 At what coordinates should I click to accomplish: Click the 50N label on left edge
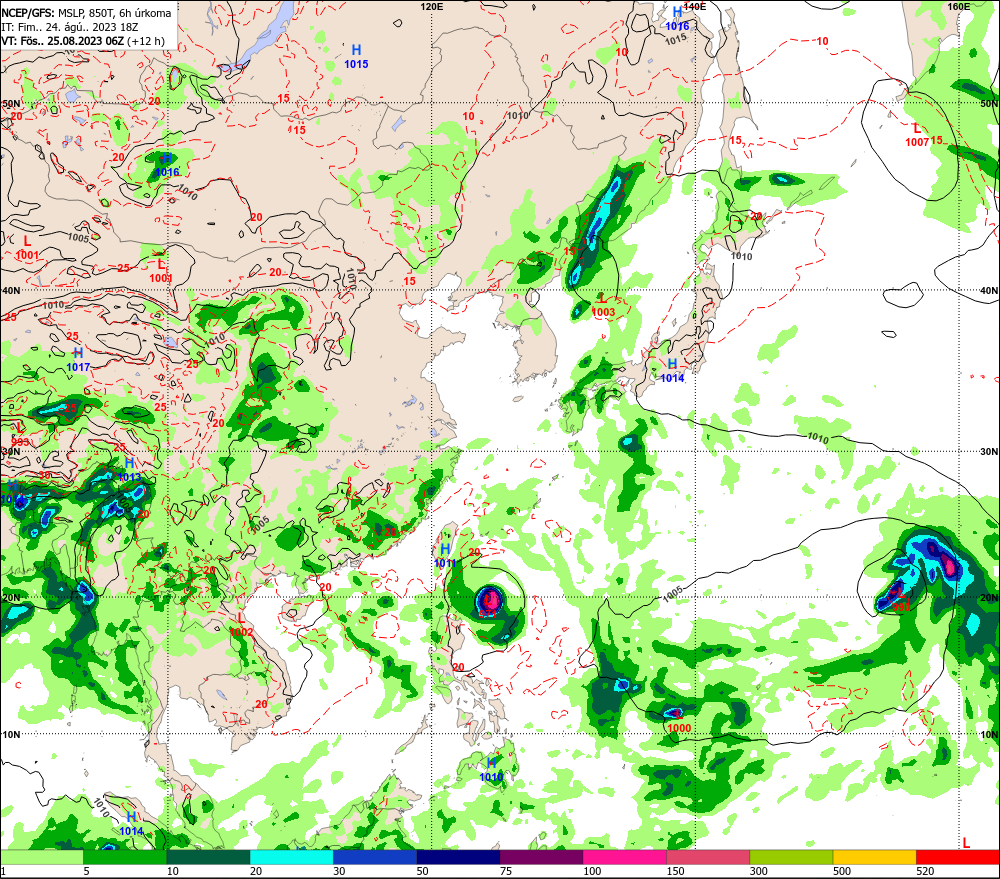point(11,103)
